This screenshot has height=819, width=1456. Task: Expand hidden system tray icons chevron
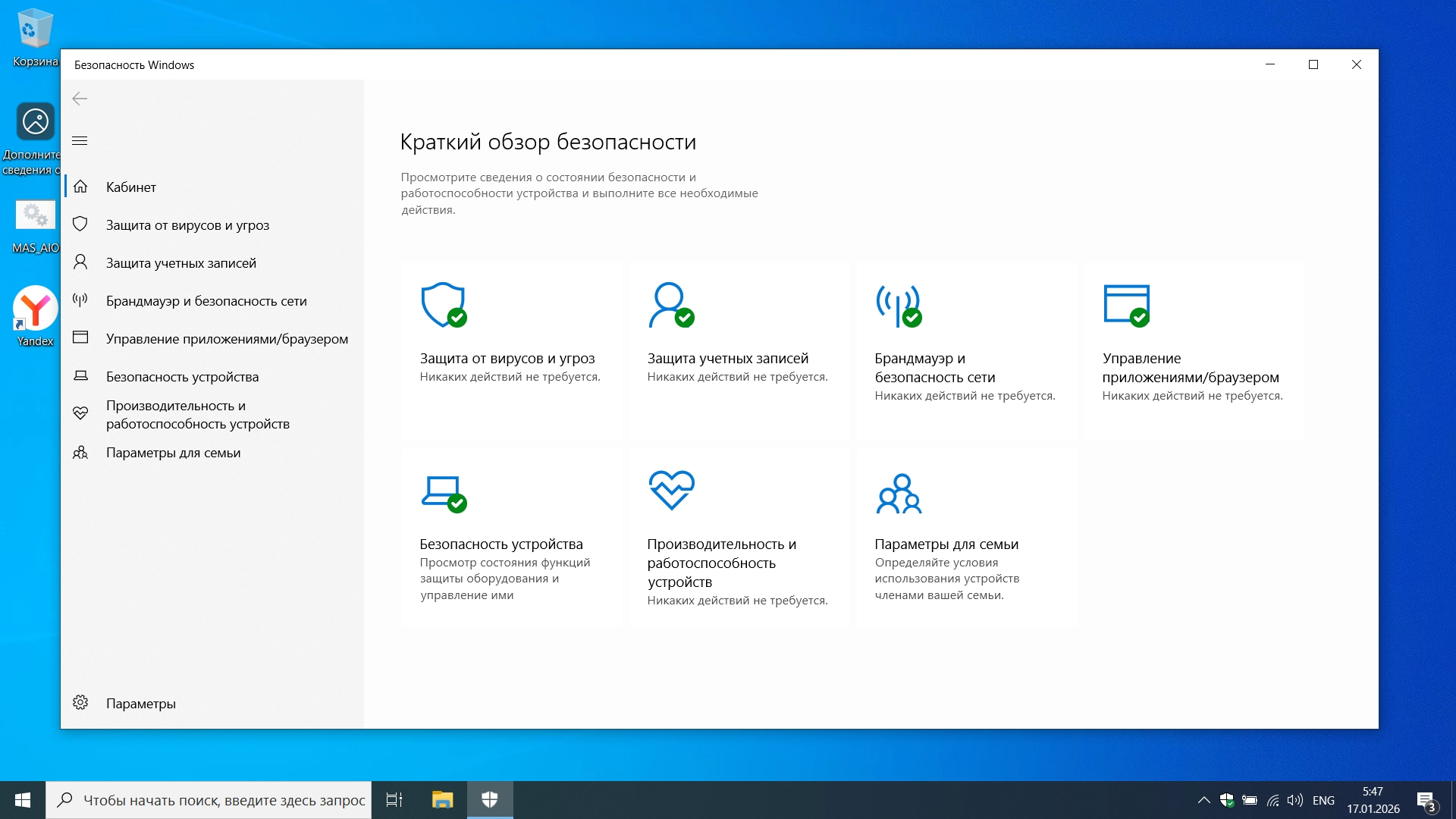(x=1203, y=800)
